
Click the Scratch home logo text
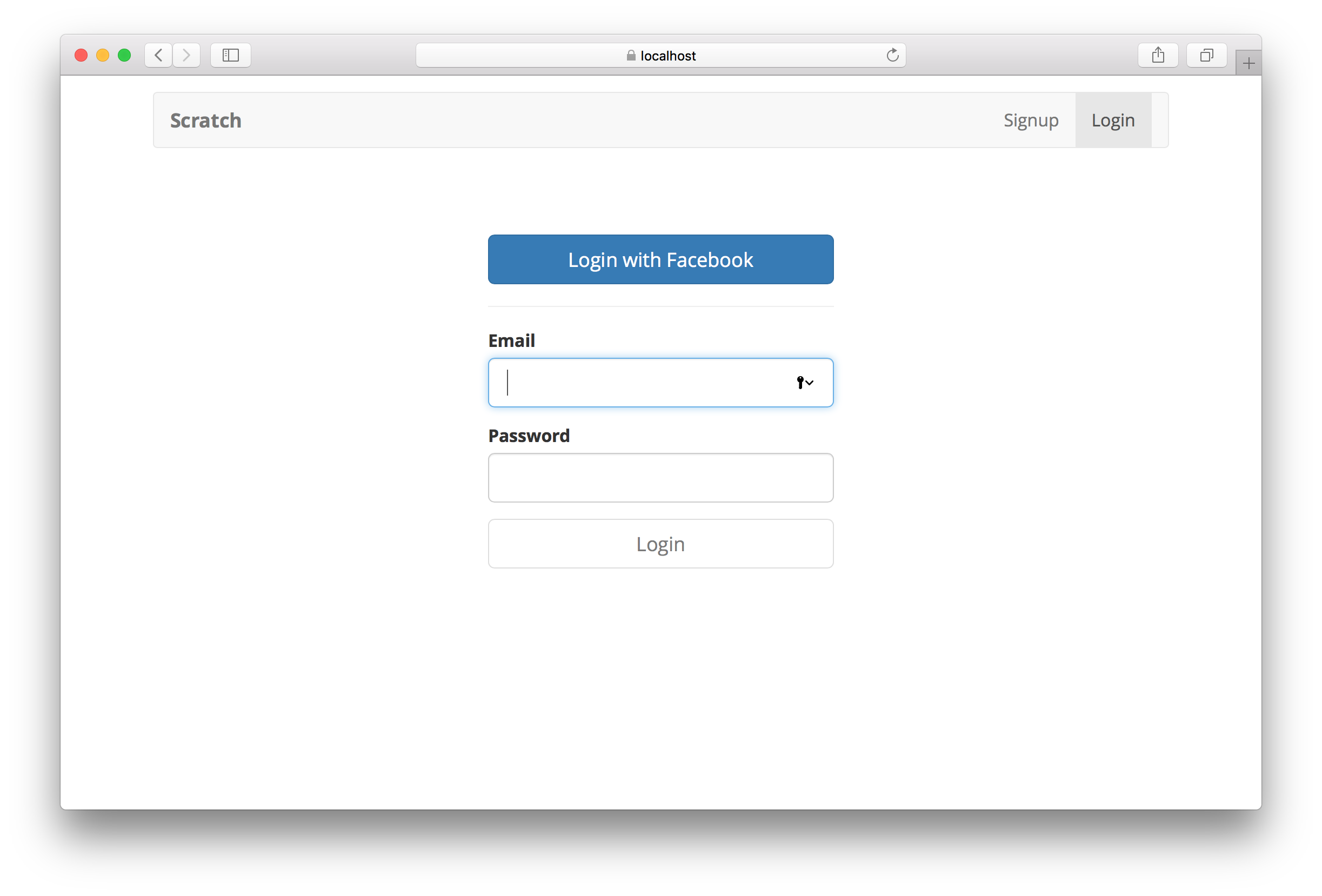[206, 120]
